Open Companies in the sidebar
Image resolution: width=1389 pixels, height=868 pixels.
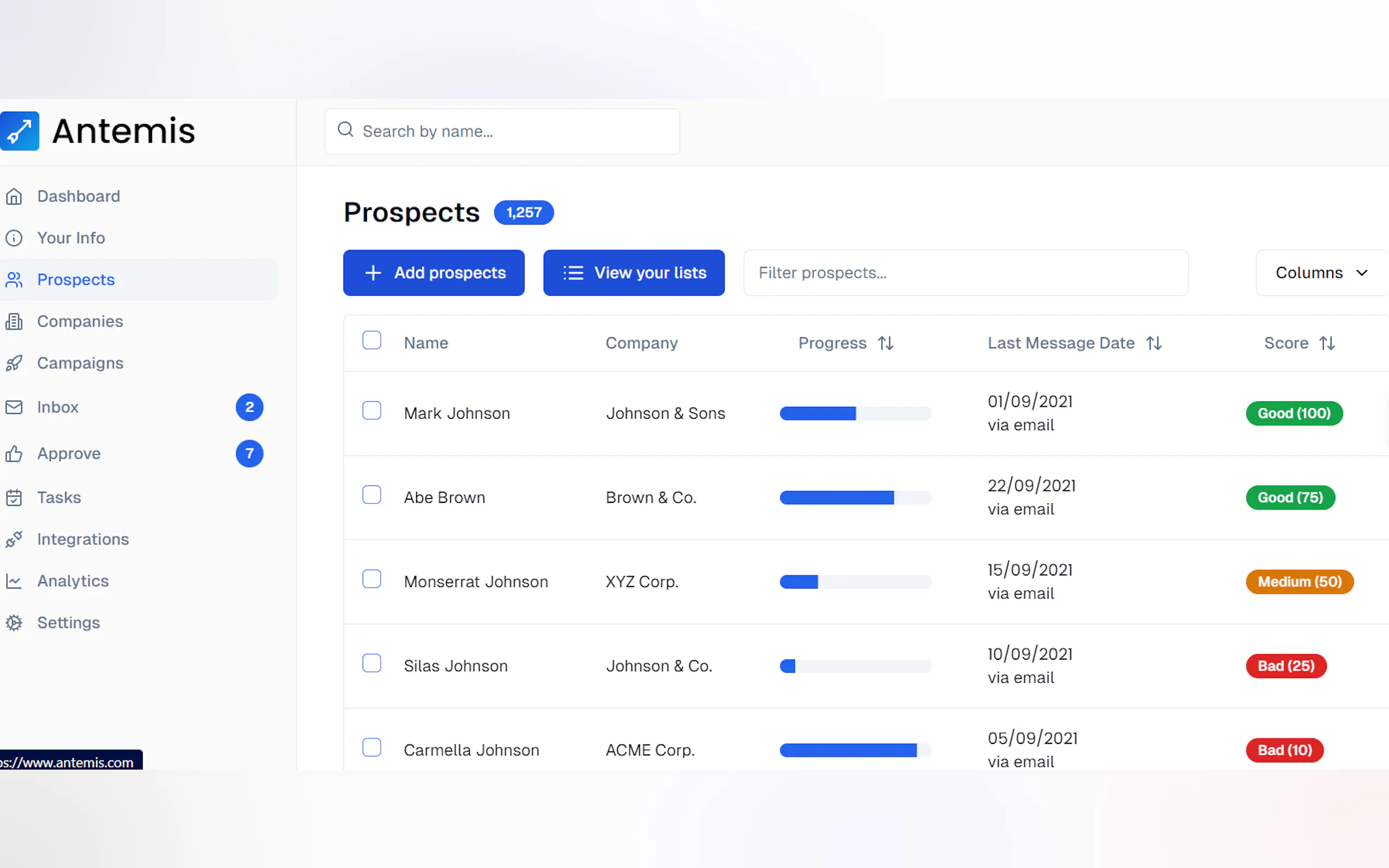point(80,321)
